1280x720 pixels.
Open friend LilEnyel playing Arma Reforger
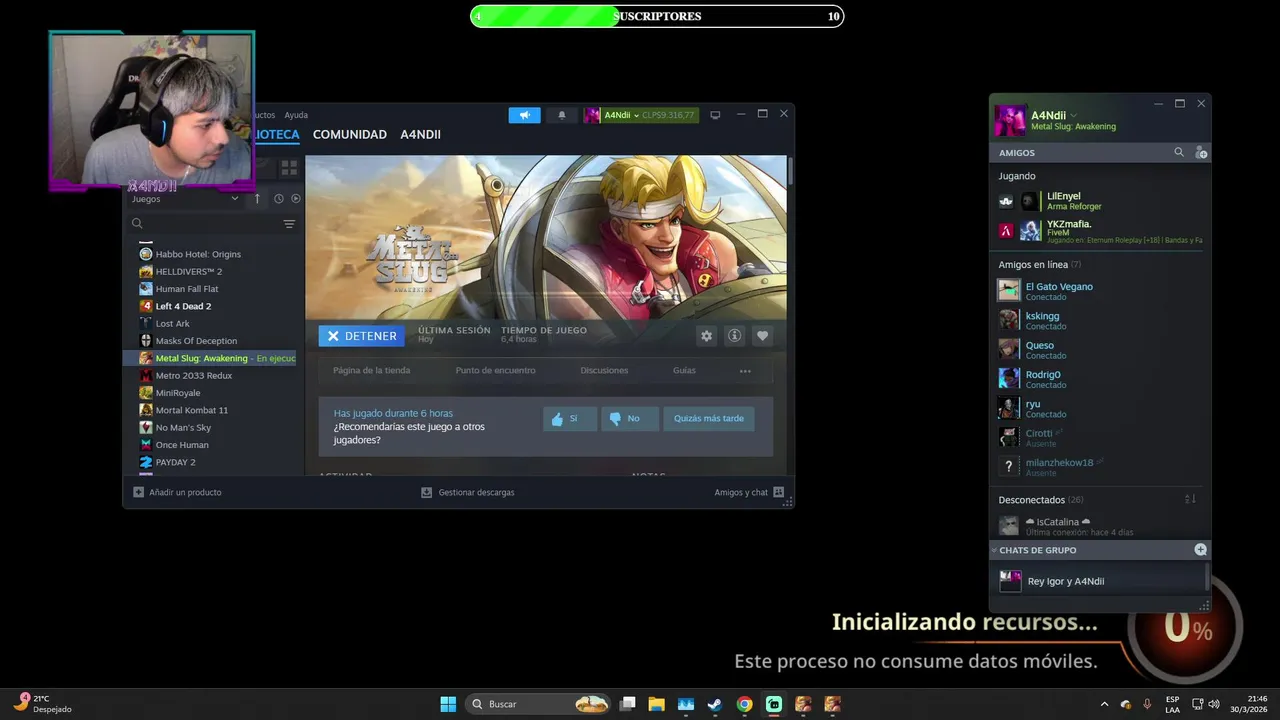1100,201
